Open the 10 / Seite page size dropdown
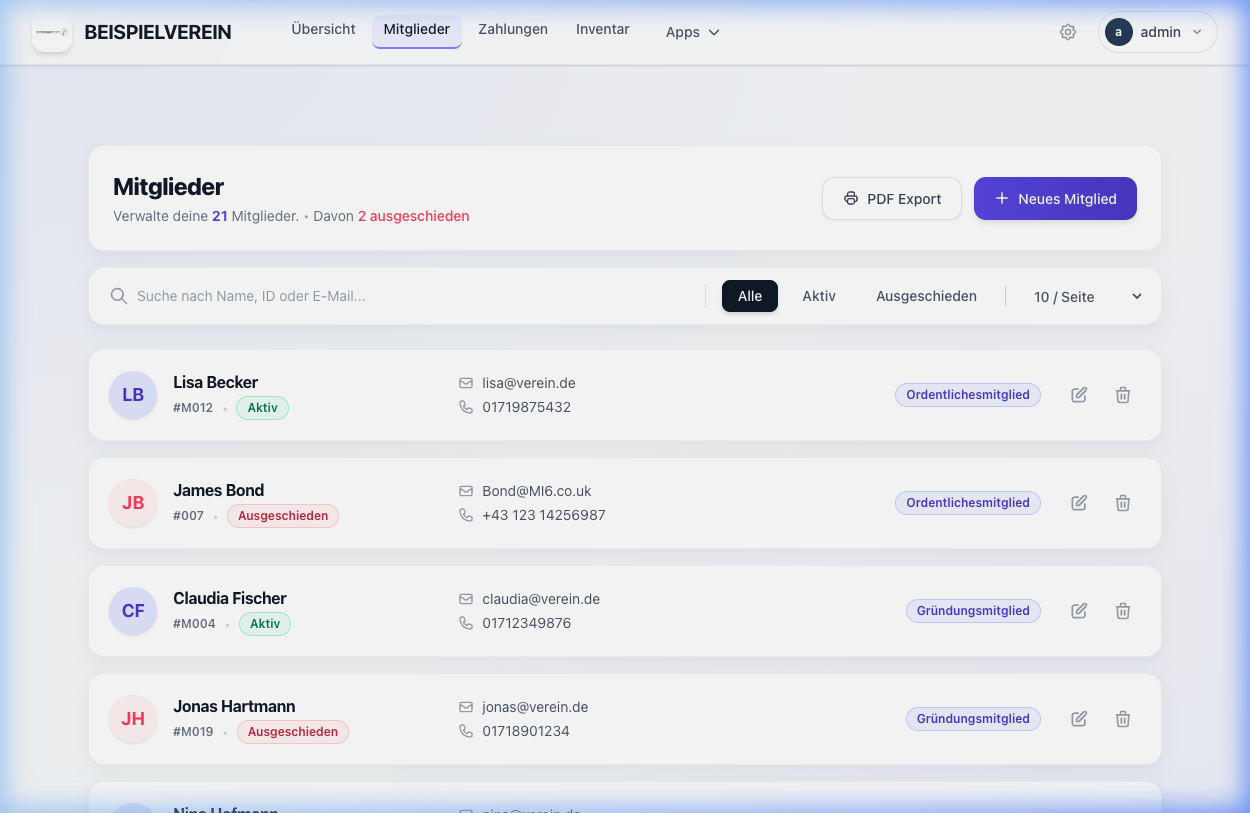This screenshot has width=1250, height=813. 1087,297
